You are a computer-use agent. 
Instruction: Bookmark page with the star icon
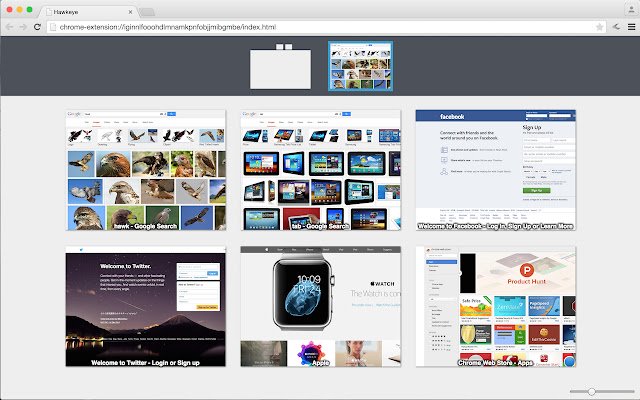coord(599,27)
